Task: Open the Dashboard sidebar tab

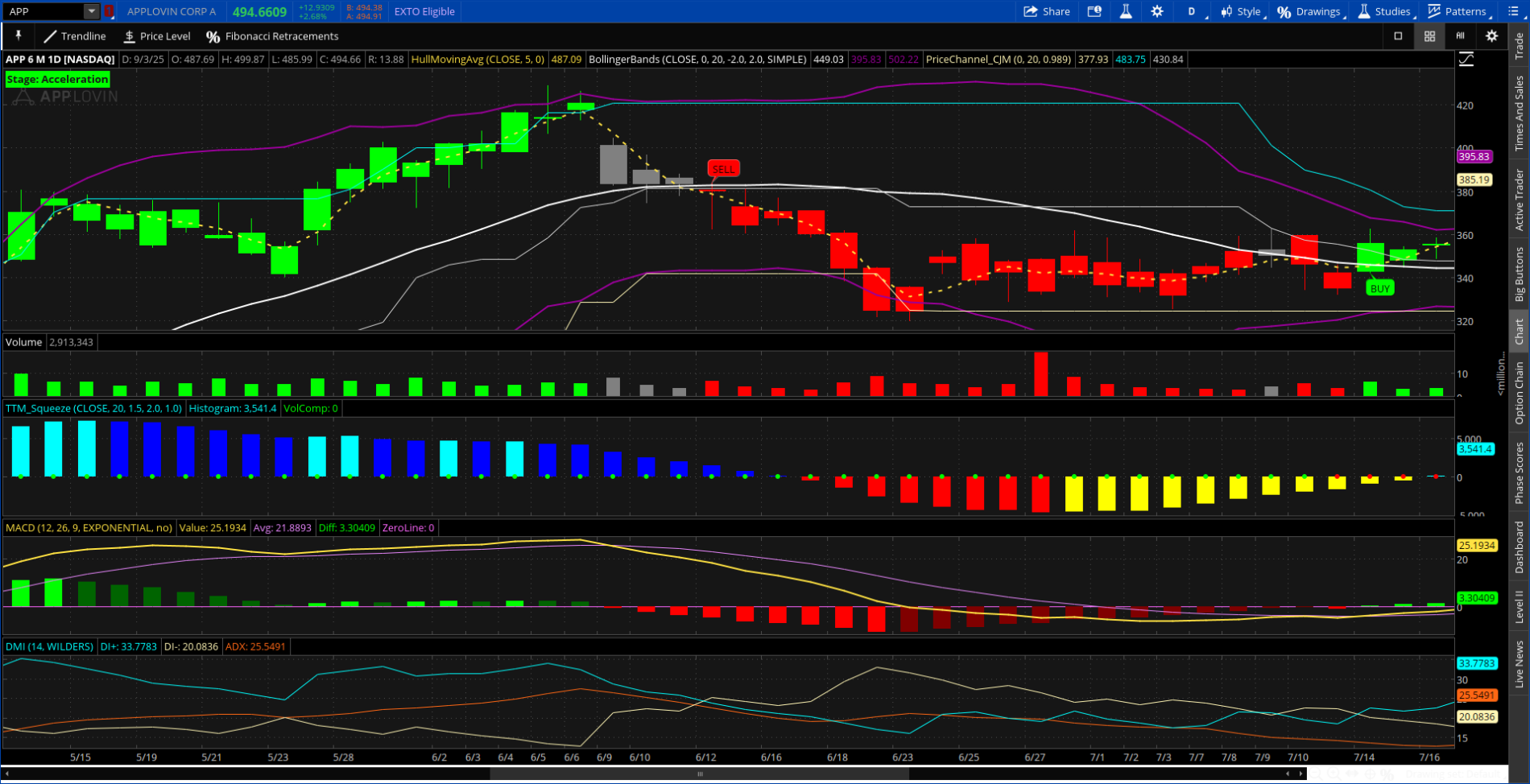Action: click(x=1519, y=547)
